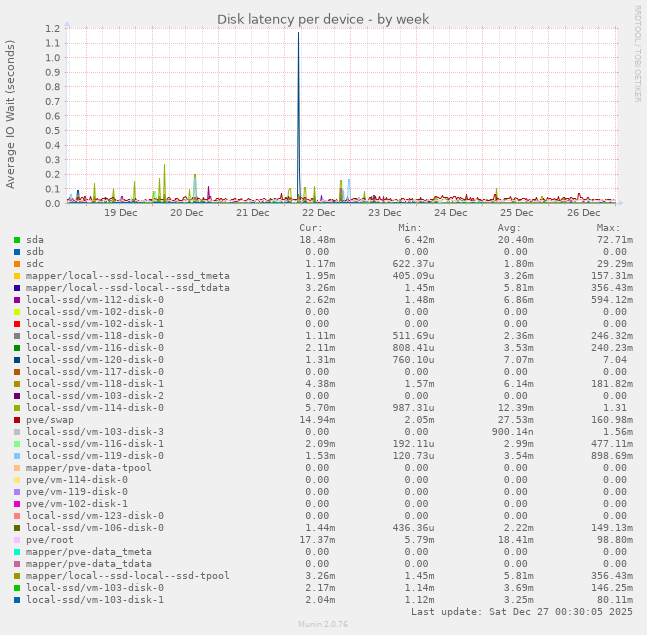Click the '19 Dec' date label
The image size is (647, 635).
click(x=120, y=213)
